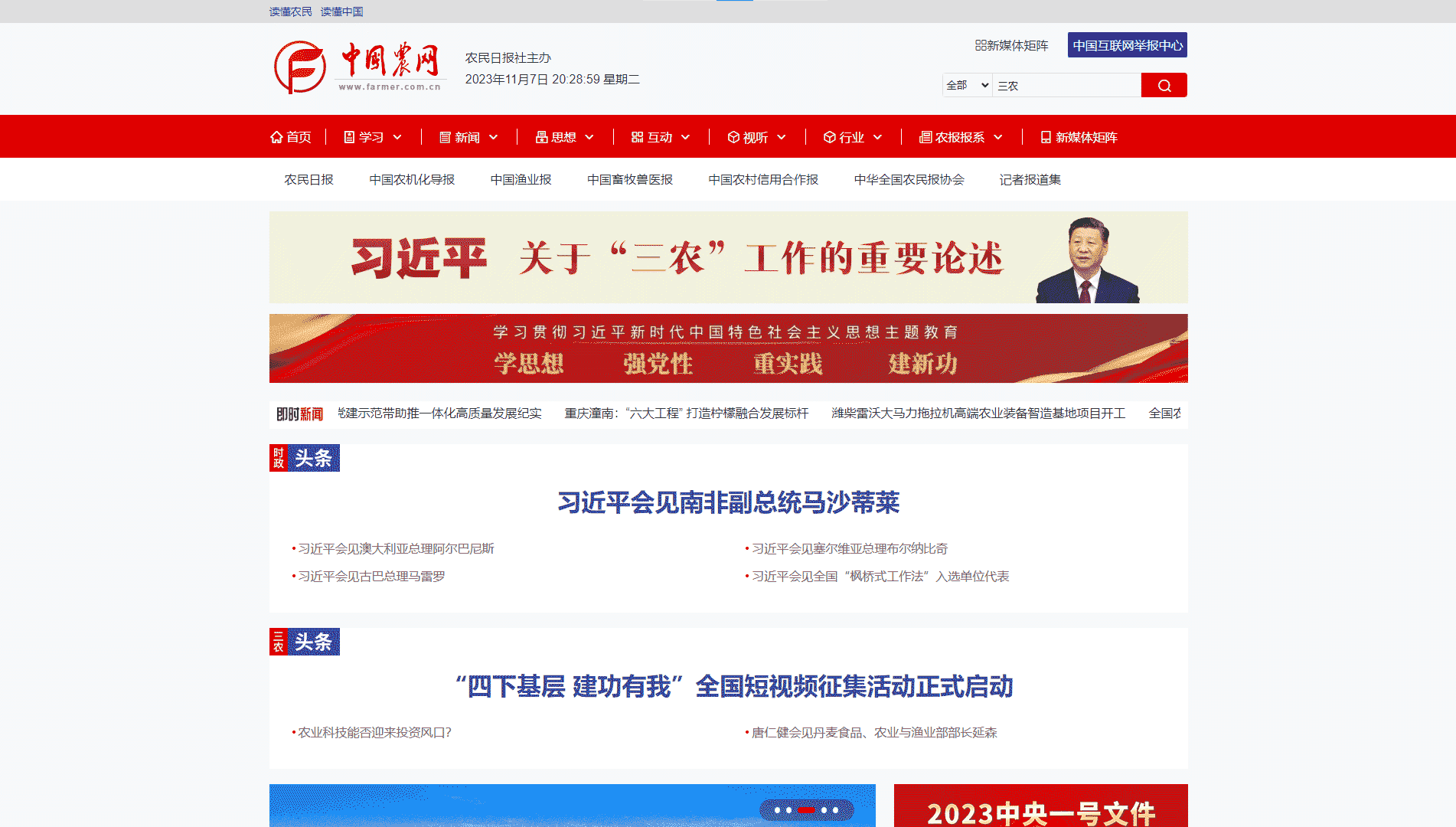The height and width of the screenshot is (827, 1456).
Task: Open ticker item 重庆潼南 "六大工程" article
Action: (x=687, y=413)
